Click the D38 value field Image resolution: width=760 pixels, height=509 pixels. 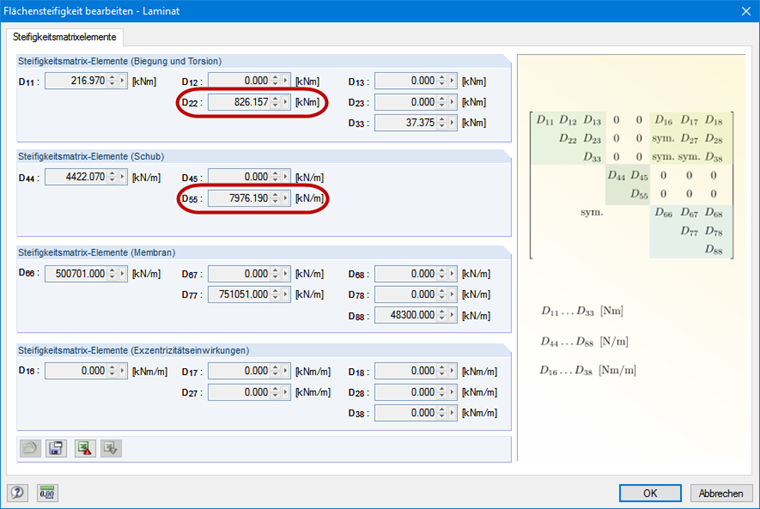[406, 413]
